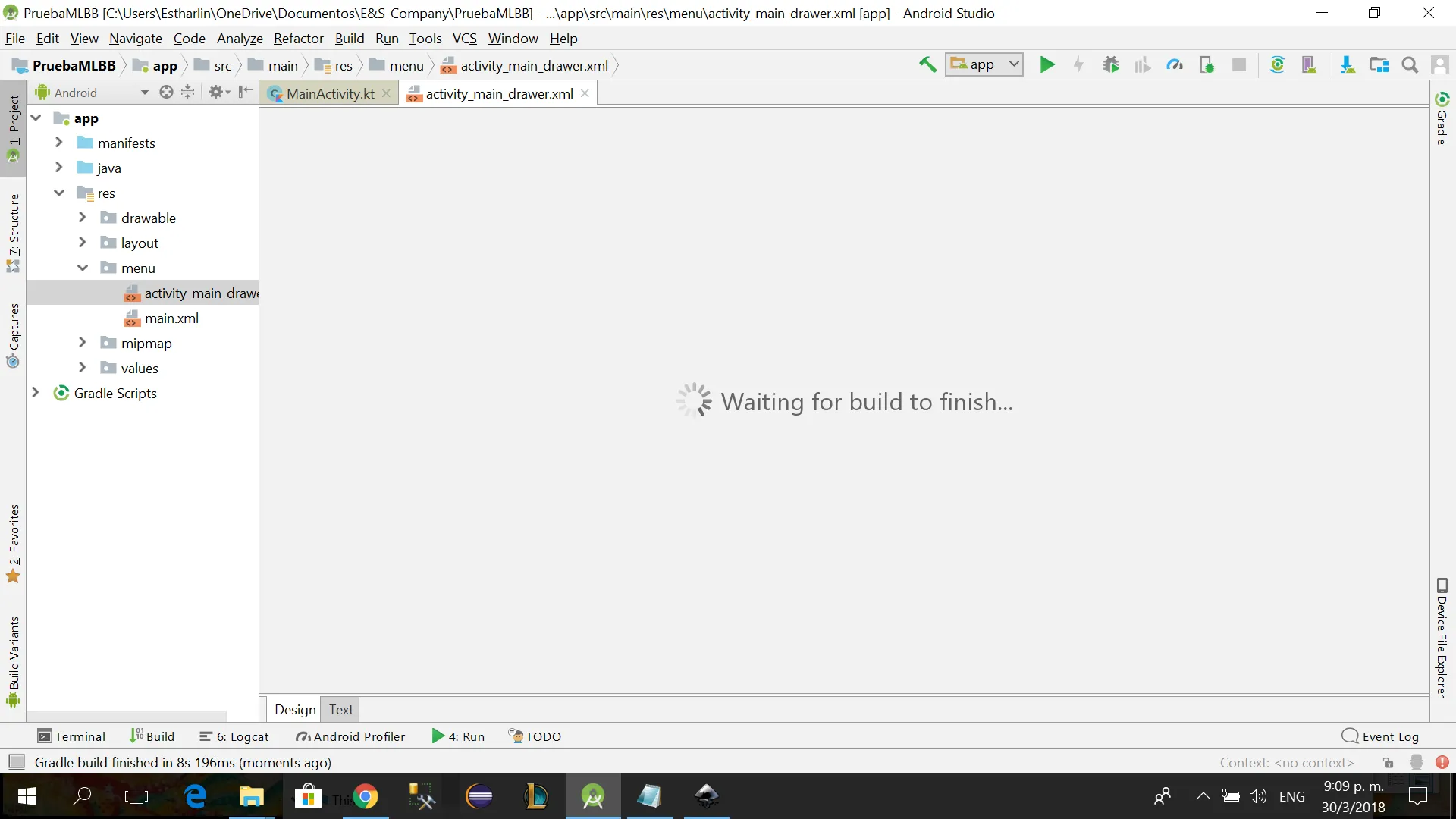Toggle Build Variants side panel

(13, 660)
